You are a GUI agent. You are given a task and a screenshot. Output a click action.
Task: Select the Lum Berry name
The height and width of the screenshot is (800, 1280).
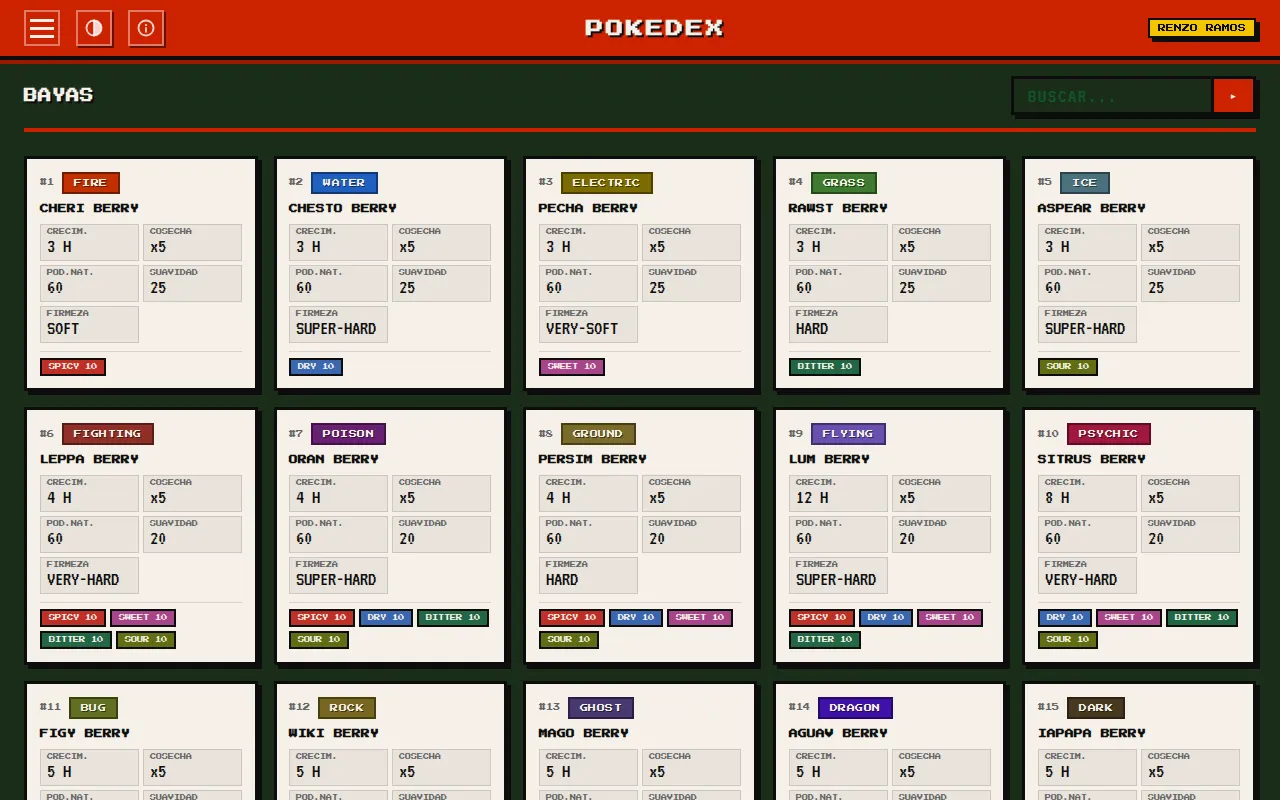click(x=829, y=459)
